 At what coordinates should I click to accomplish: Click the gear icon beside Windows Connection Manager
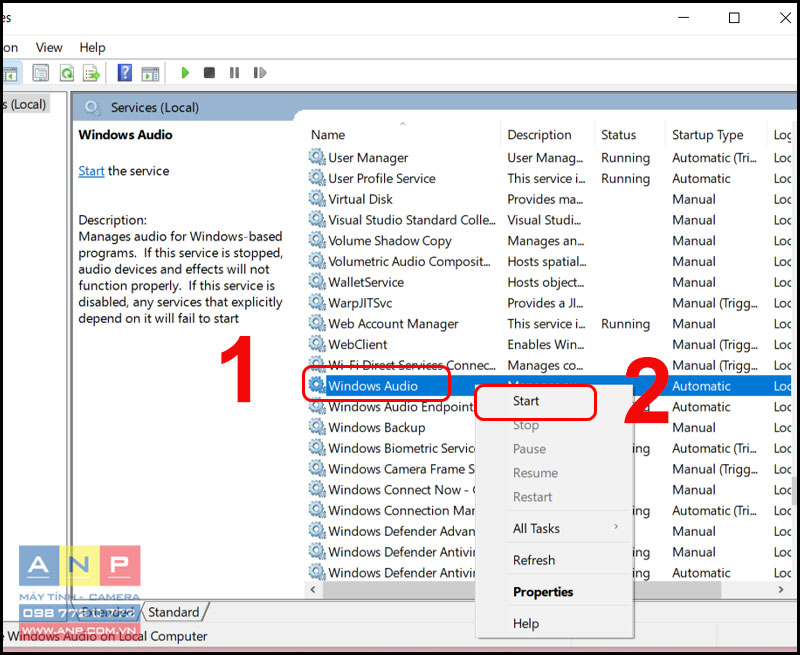[x=317, y=510]
